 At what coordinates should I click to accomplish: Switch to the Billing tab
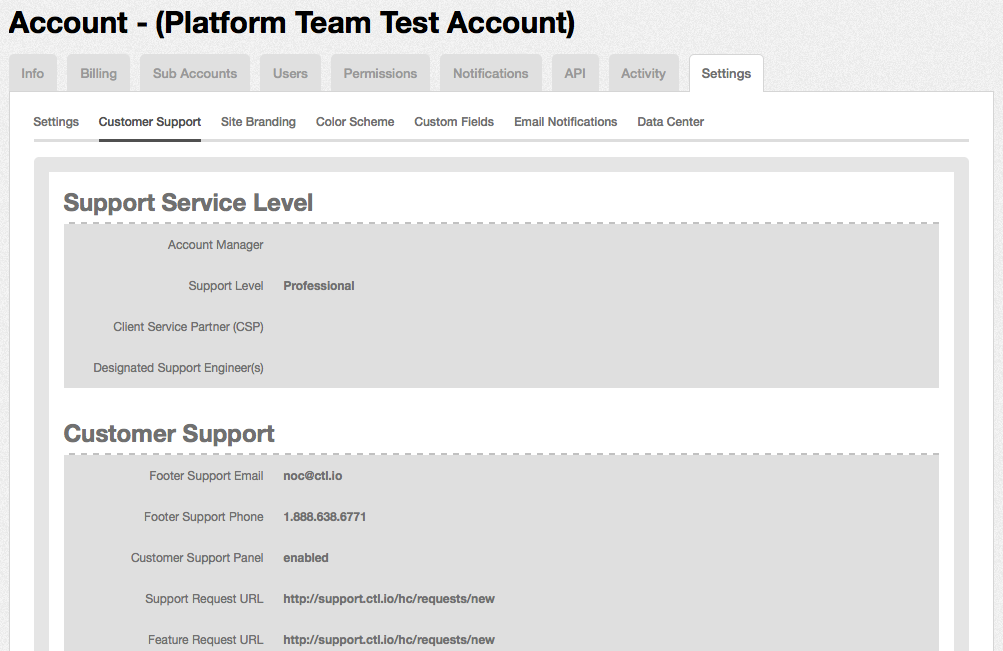(x=97, y=72)
